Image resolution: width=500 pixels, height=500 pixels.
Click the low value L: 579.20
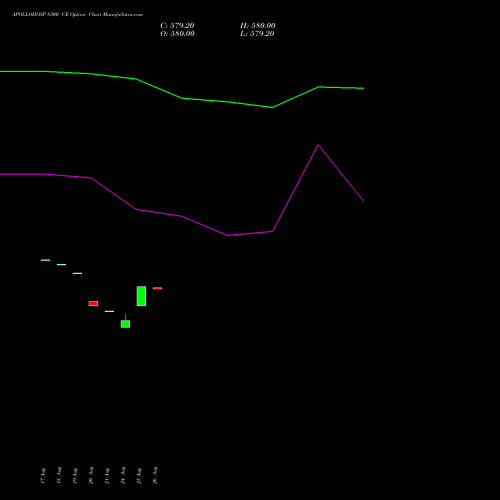pyautogui.click(x=257, y=34)
